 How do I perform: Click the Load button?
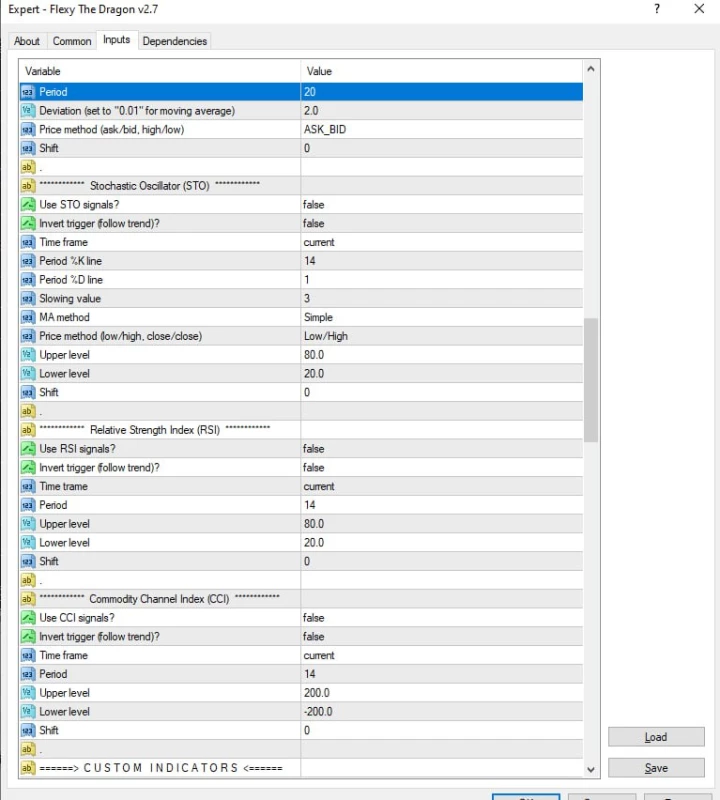coord(655,737)
